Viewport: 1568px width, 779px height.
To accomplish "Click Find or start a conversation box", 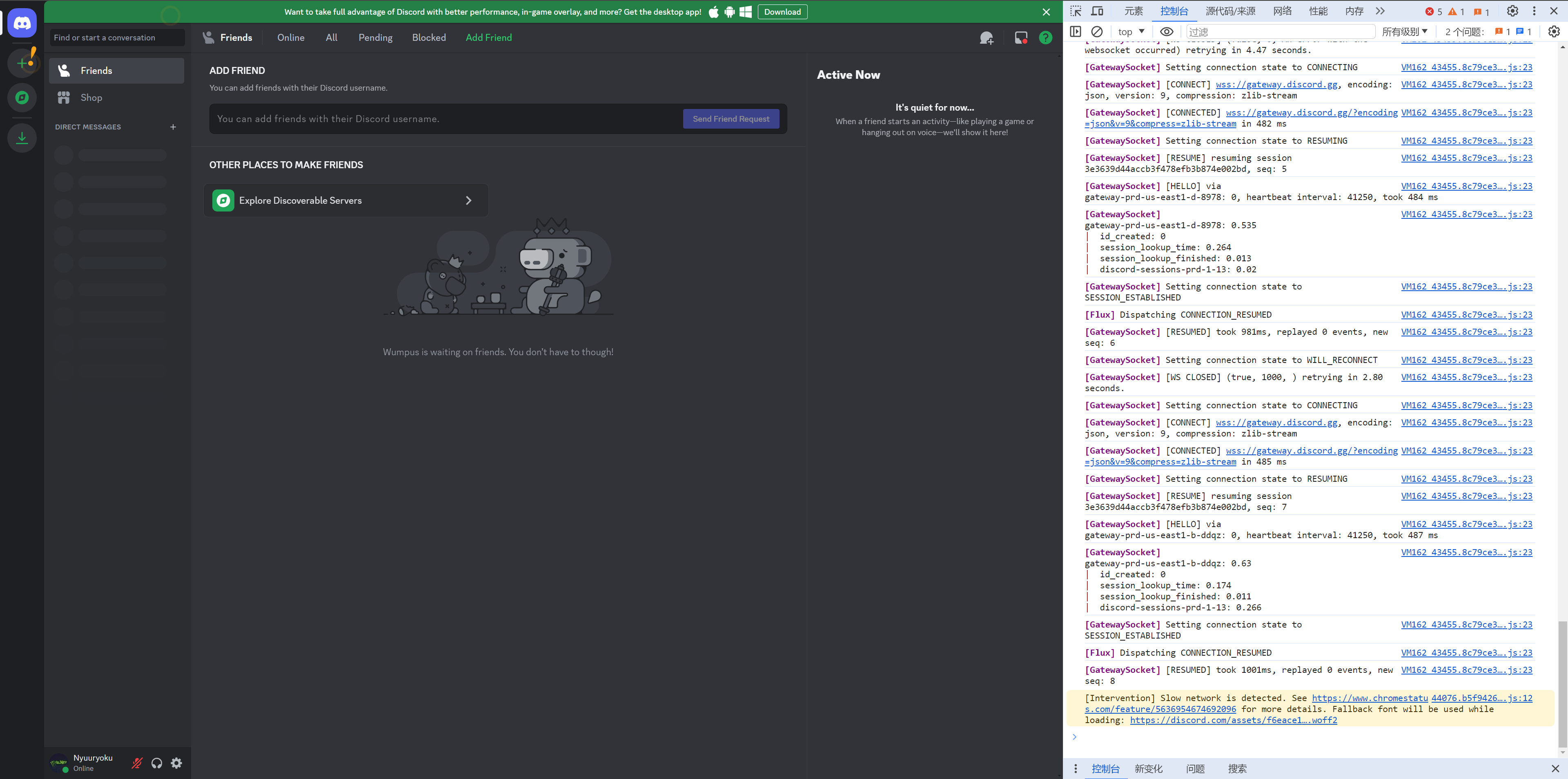I will click(x=117, y=38).
